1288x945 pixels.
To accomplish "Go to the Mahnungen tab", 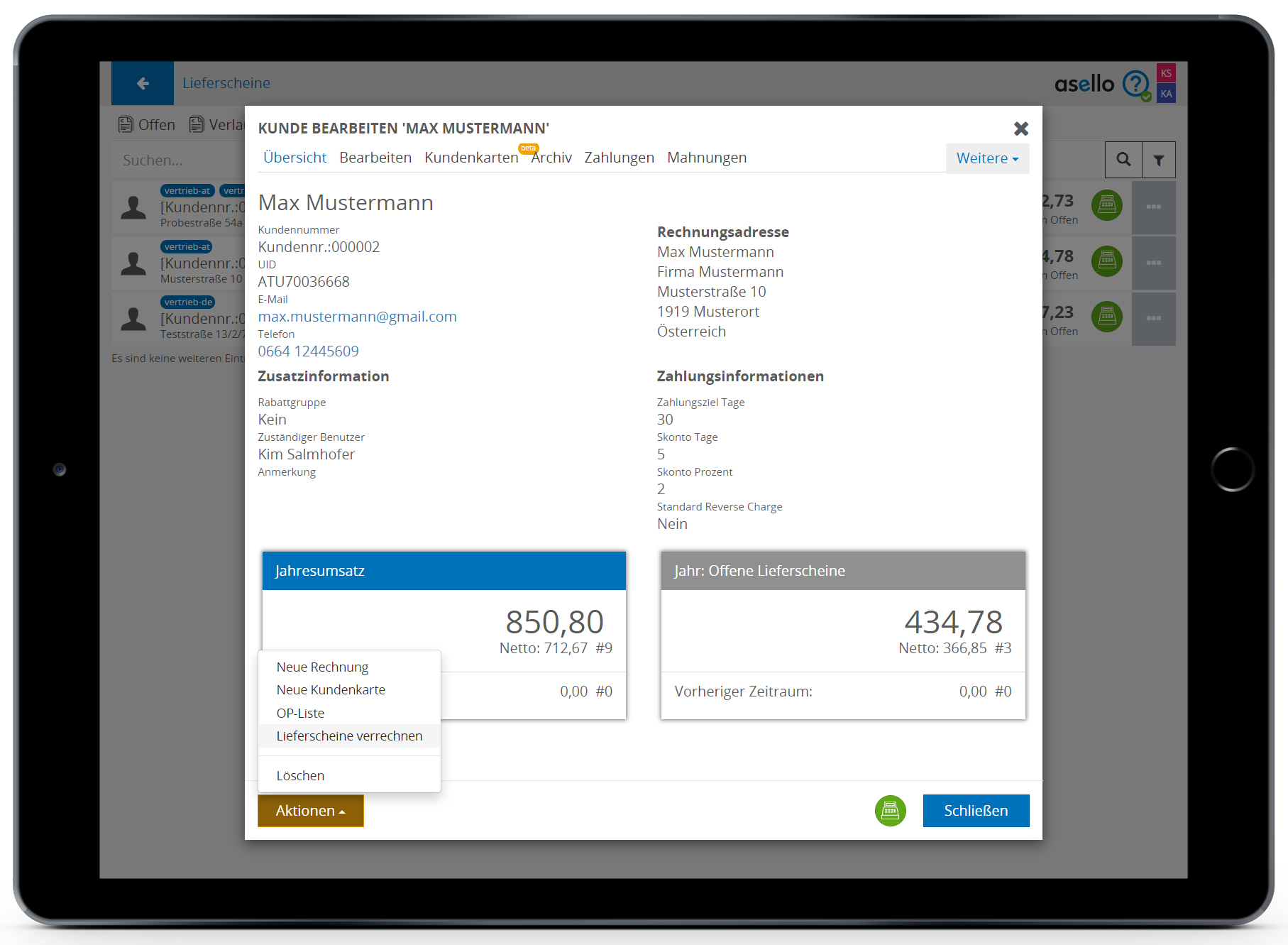I will click(x=706, y=158).
